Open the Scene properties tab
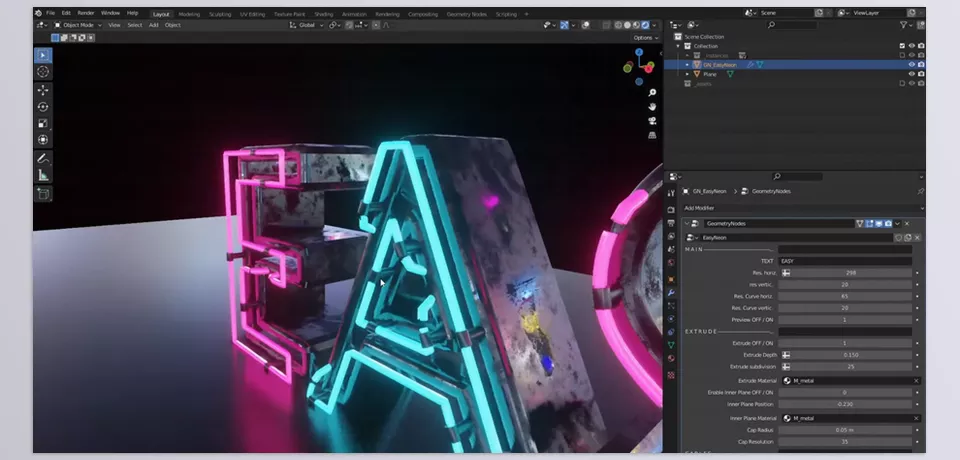Image resolution: width=960 pixels, height=460 pixels. 671,249
